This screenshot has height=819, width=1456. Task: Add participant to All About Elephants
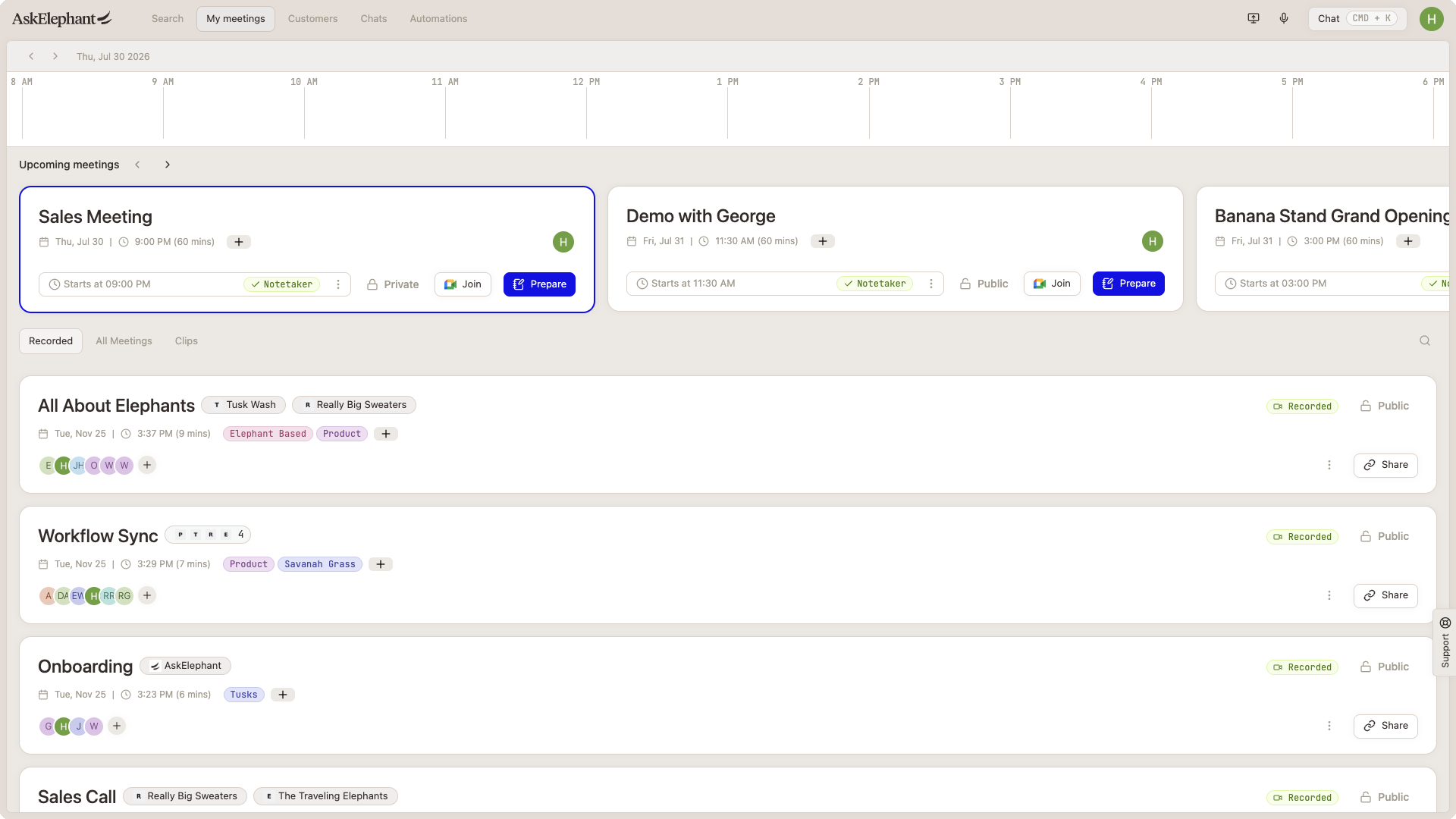point(147,465)
